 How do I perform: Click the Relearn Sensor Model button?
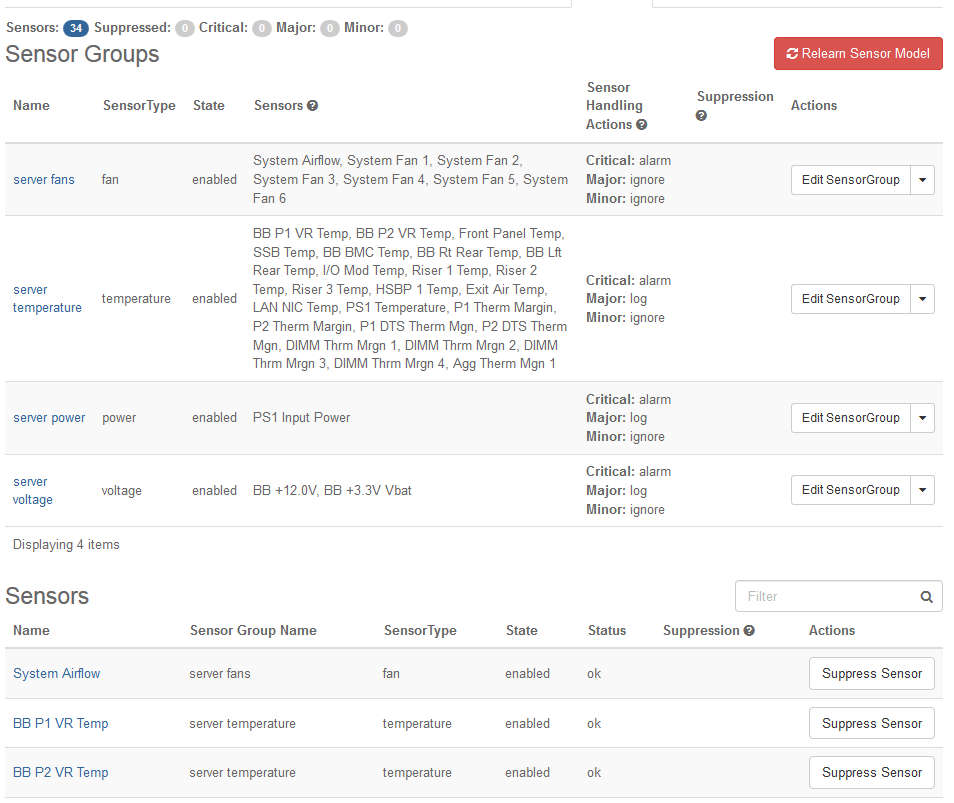point(858,54)
